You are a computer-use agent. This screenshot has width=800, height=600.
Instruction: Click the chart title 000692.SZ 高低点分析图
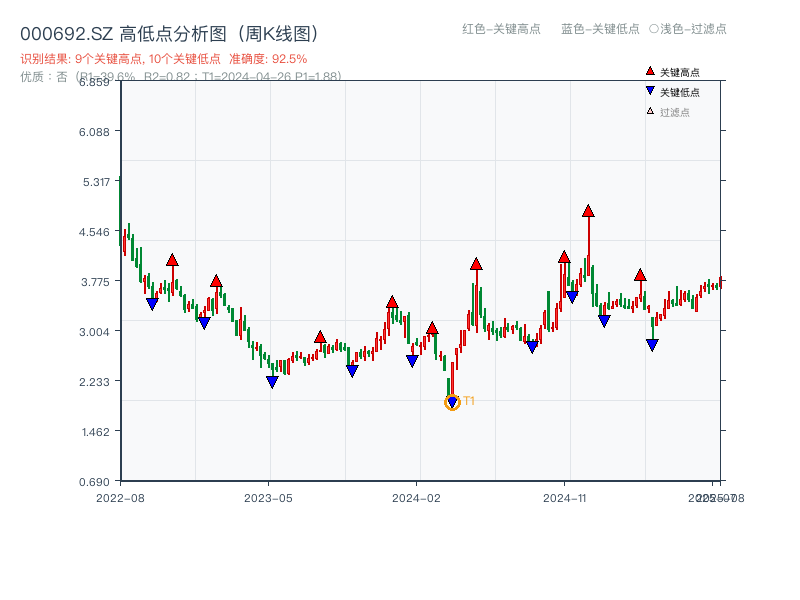171,34
